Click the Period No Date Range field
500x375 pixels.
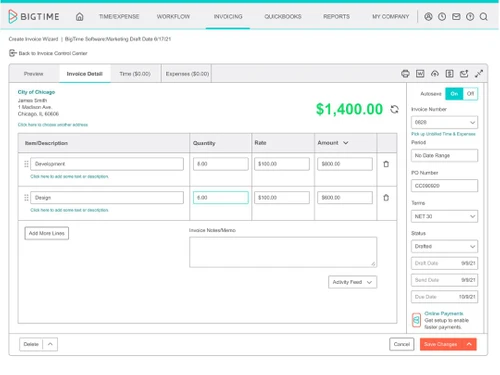(x=444, y=155)
